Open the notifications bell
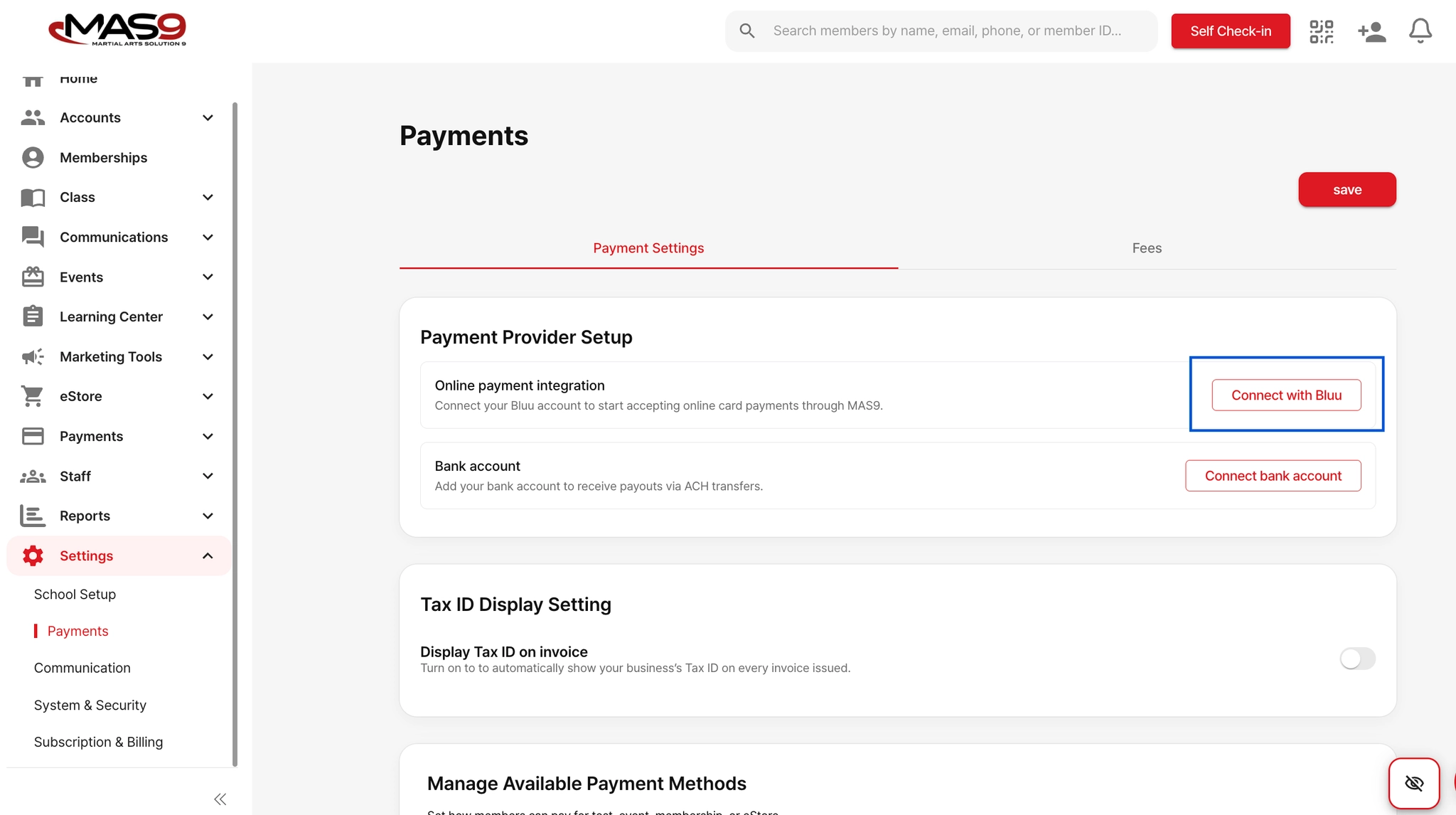The height and width of the screenshot is (815, 1456). tap(1420, 31)
